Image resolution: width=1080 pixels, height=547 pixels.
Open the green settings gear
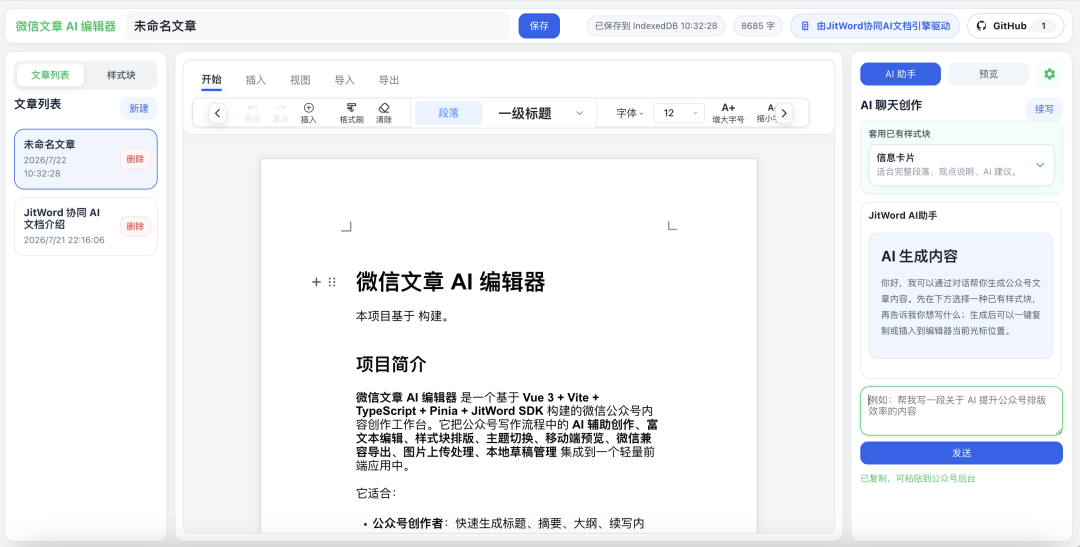tap(1049, 74)
